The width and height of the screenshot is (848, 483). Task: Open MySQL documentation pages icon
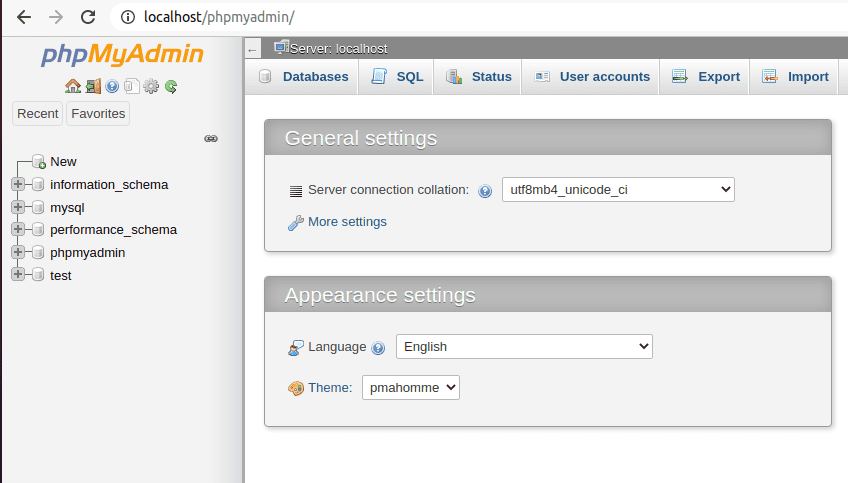pyautogui.click(x=131, y=86)
